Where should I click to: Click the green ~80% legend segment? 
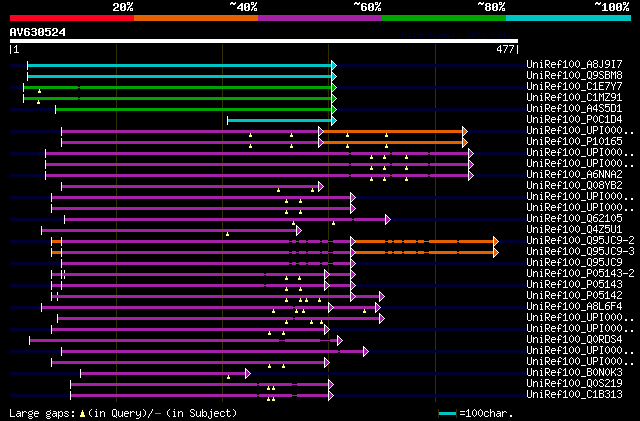tap(444, 18)
